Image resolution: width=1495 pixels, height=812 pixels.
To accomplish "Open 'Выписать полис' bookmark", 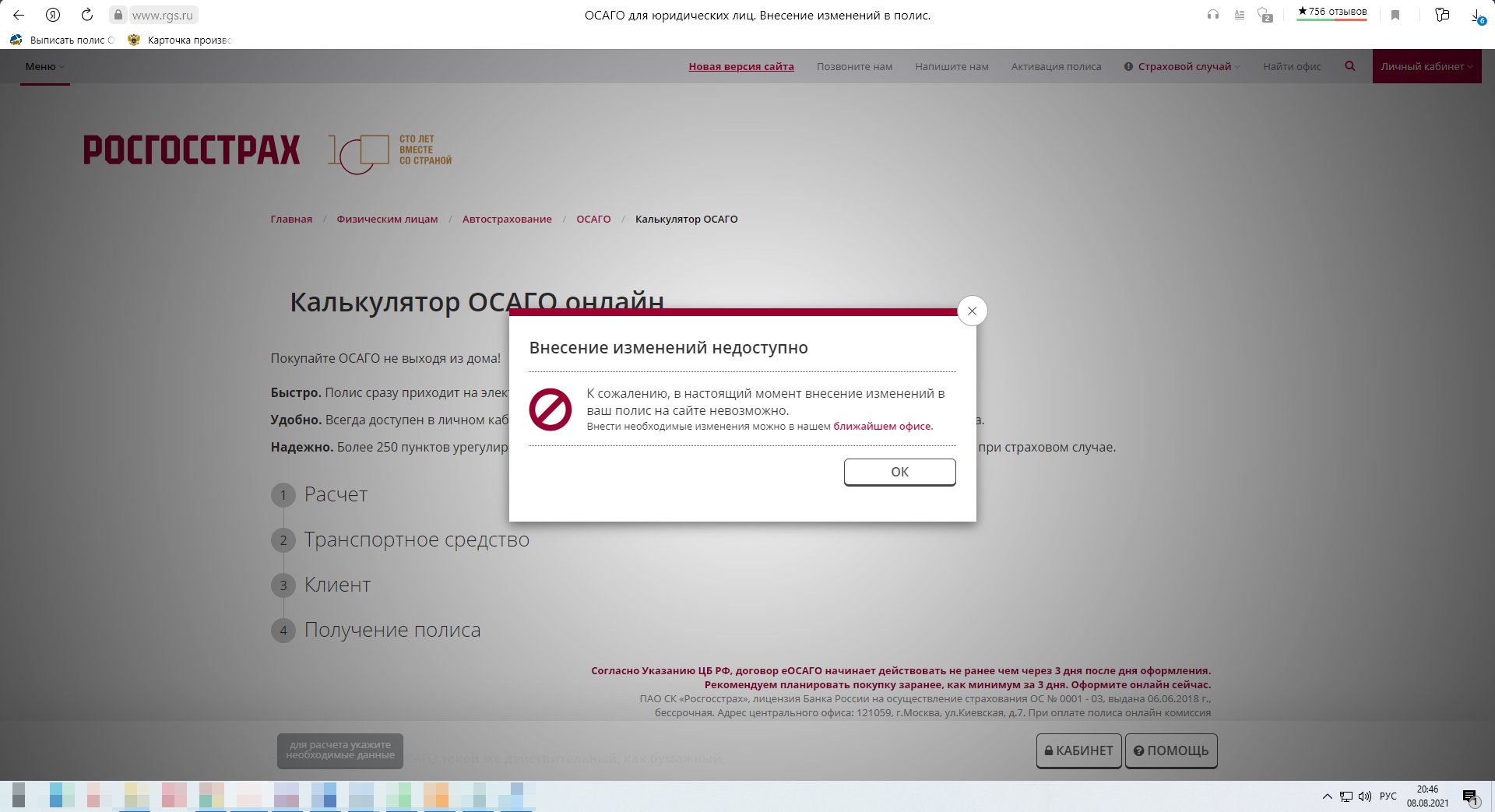I will [x=62, y=40].
